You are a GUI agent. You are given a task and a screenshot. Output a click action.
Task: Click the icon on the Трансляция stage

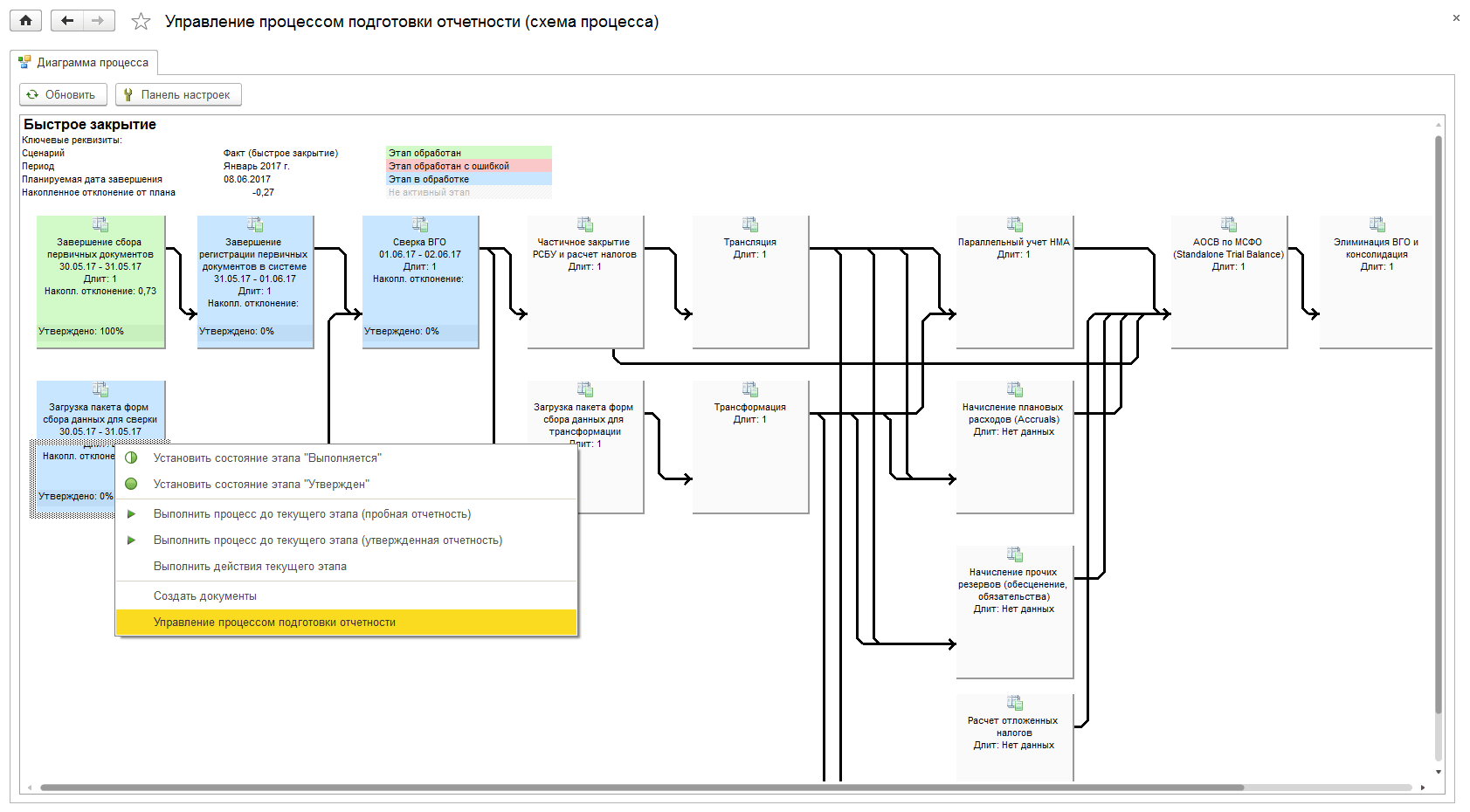[750, 225]
